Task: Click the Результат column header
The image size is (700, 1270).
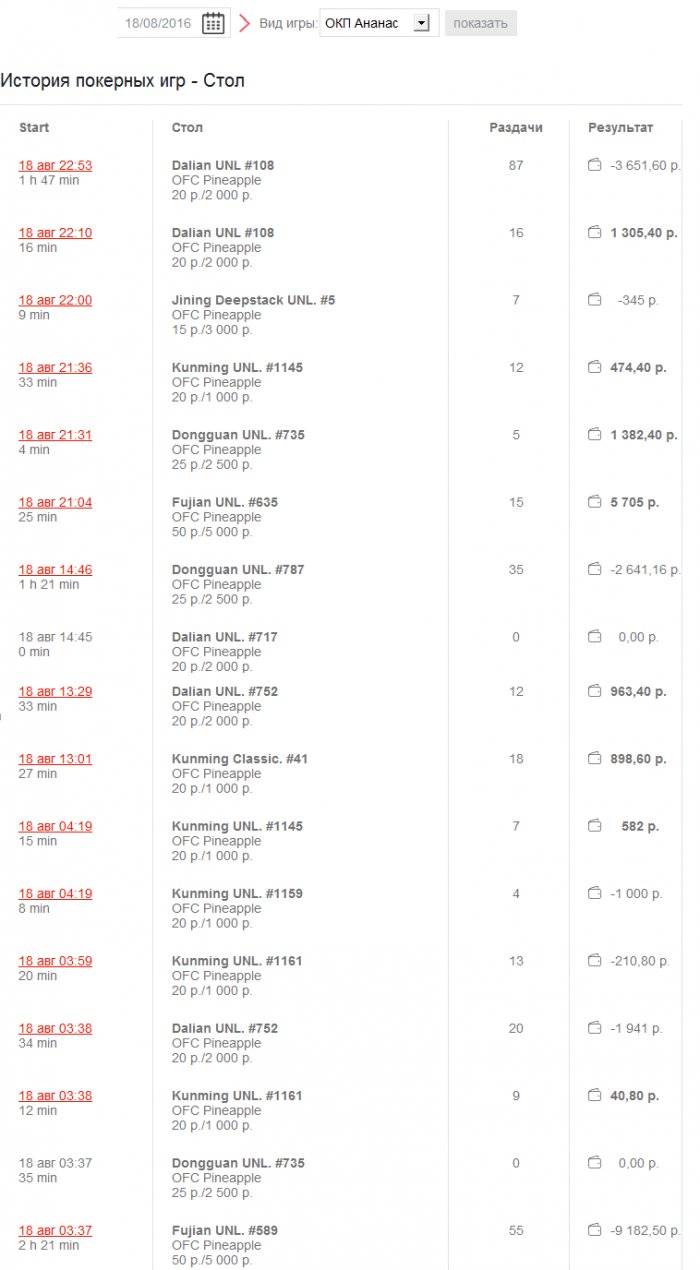Action: click(x=620, y=128)
